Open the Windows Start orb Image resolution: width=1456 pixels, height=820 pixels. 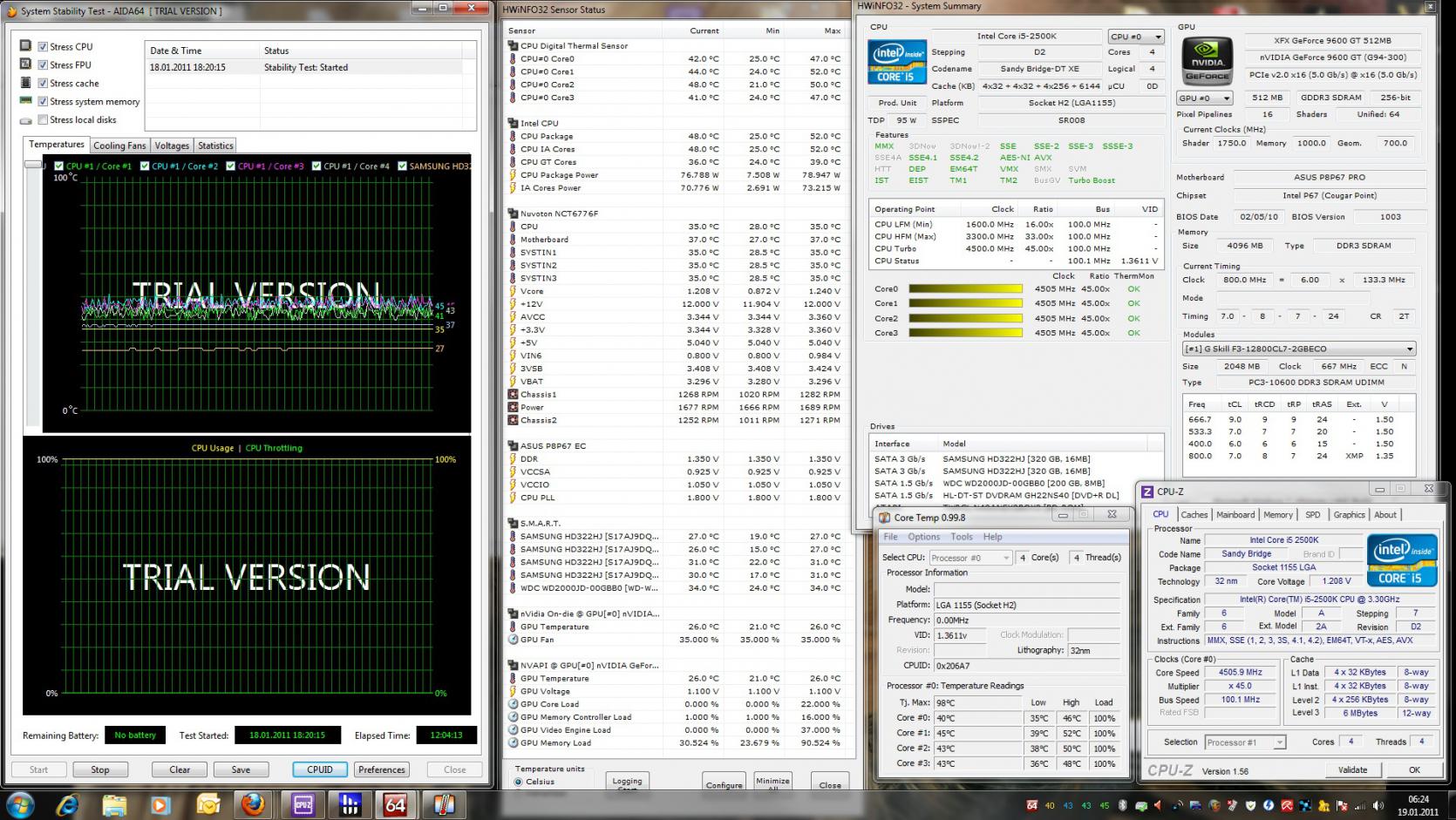[x=19, y=804]
